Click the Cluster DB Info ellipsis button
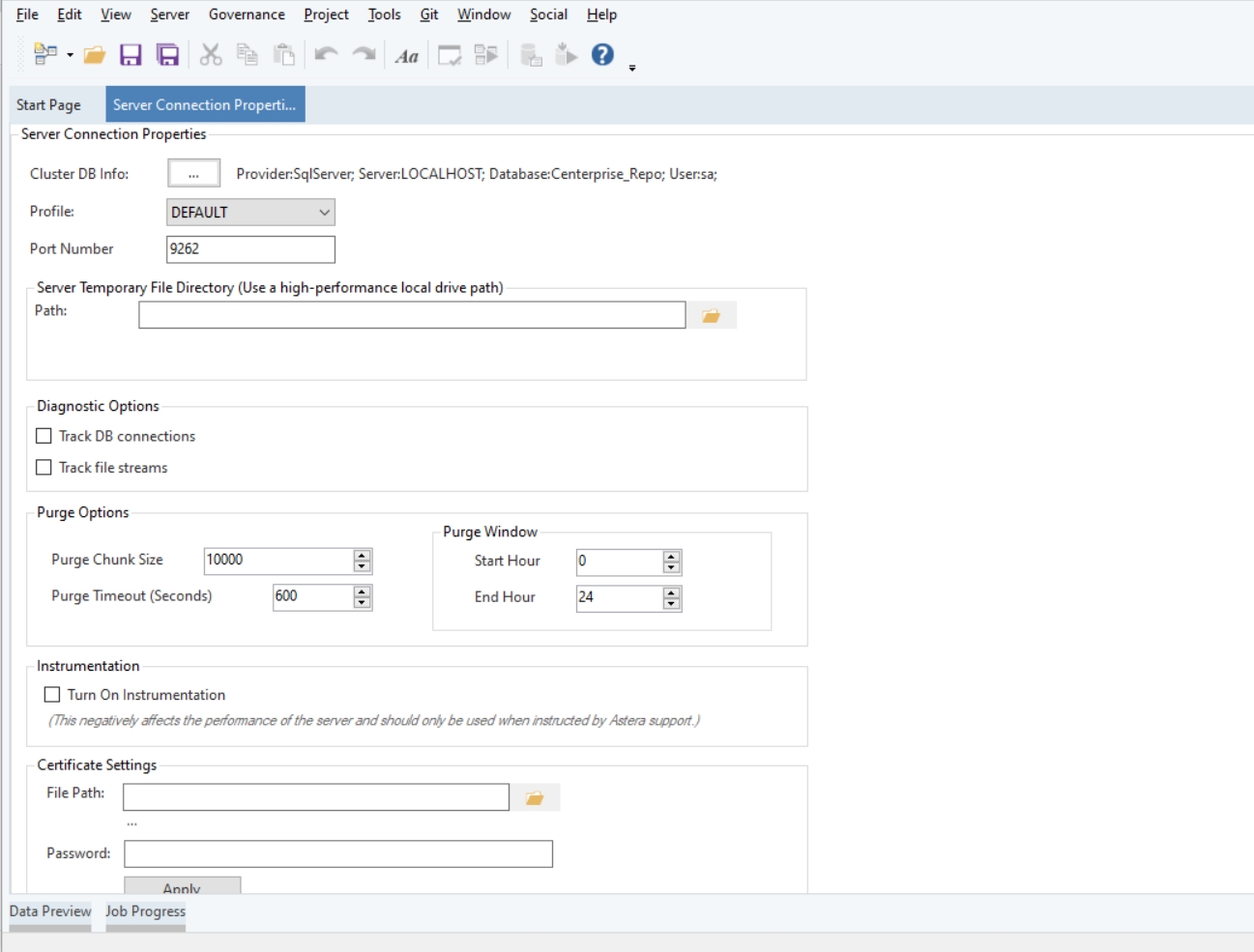Screen dimensions: 1254x952 [x=193, y=174]
